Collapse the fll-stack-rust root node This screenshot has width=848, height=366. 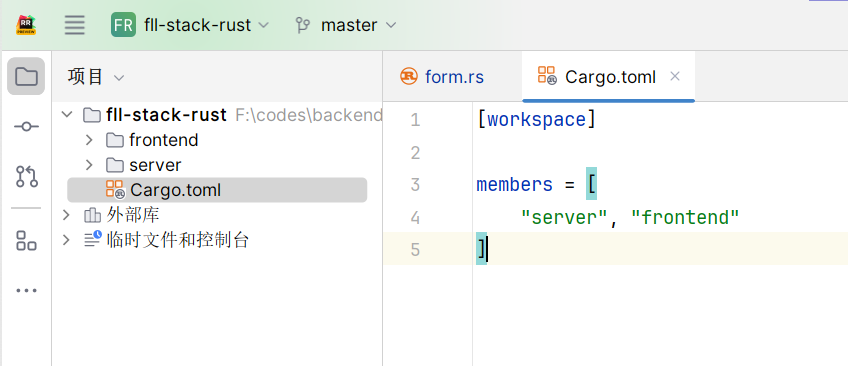[67, 115]
